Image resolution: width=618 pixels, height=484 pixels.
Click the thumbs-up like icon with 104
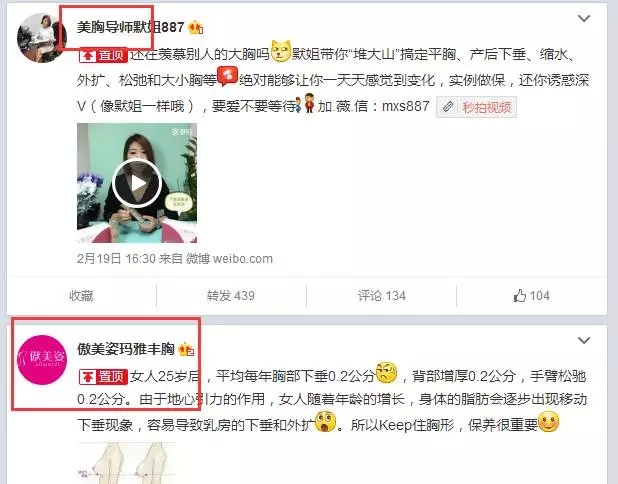pos(532,296)
